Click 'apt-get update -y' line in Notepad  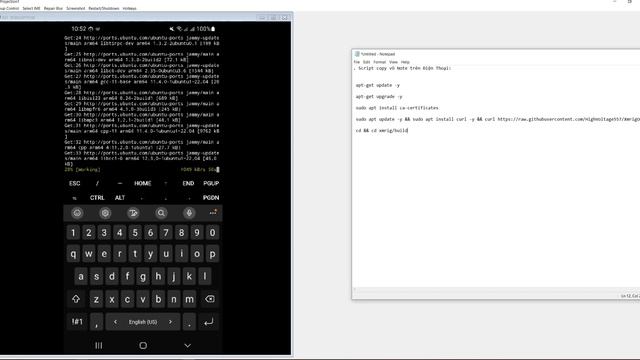click(x=378, y=85)
